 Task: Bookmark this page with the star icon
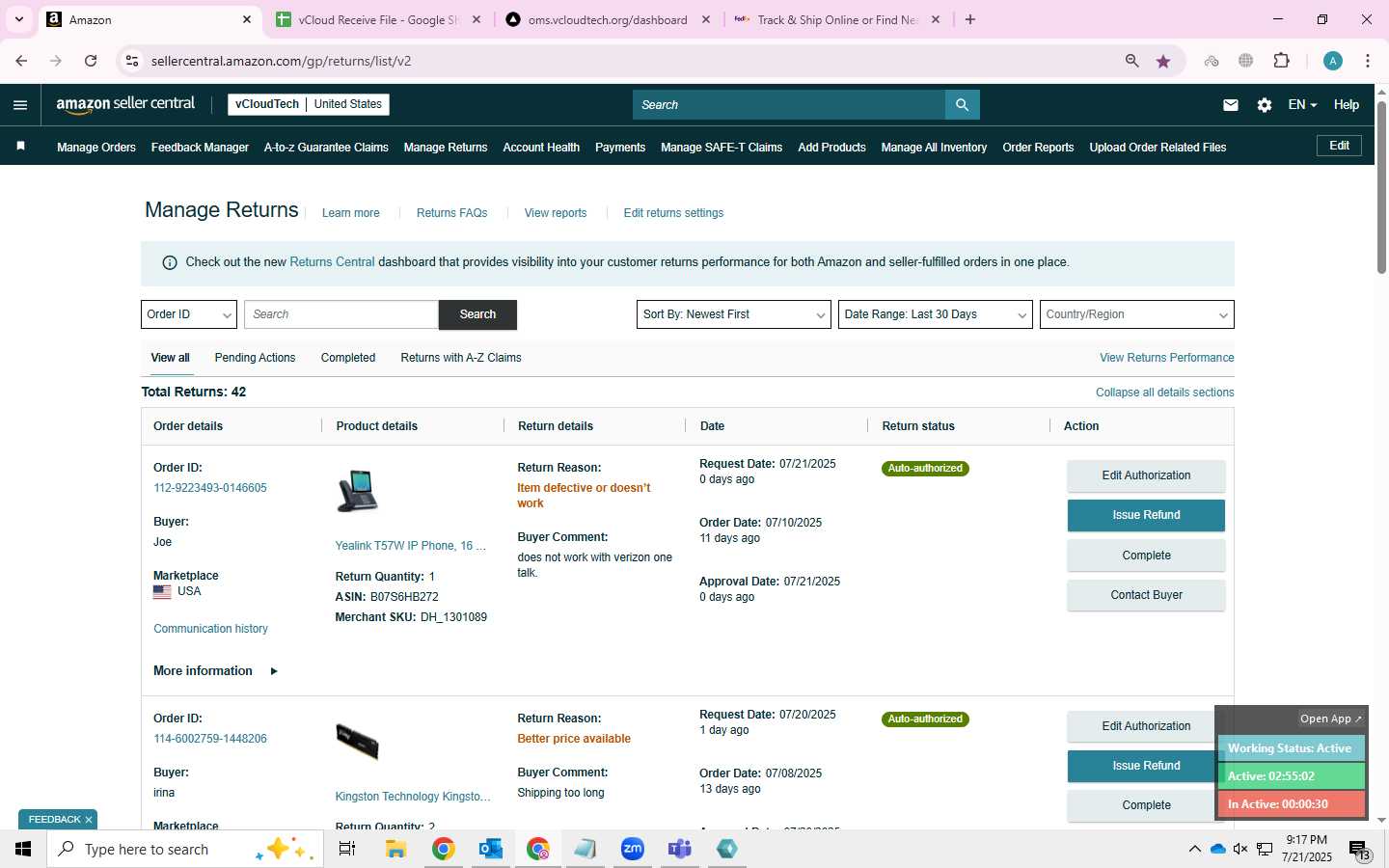(x=1163, y=61)
